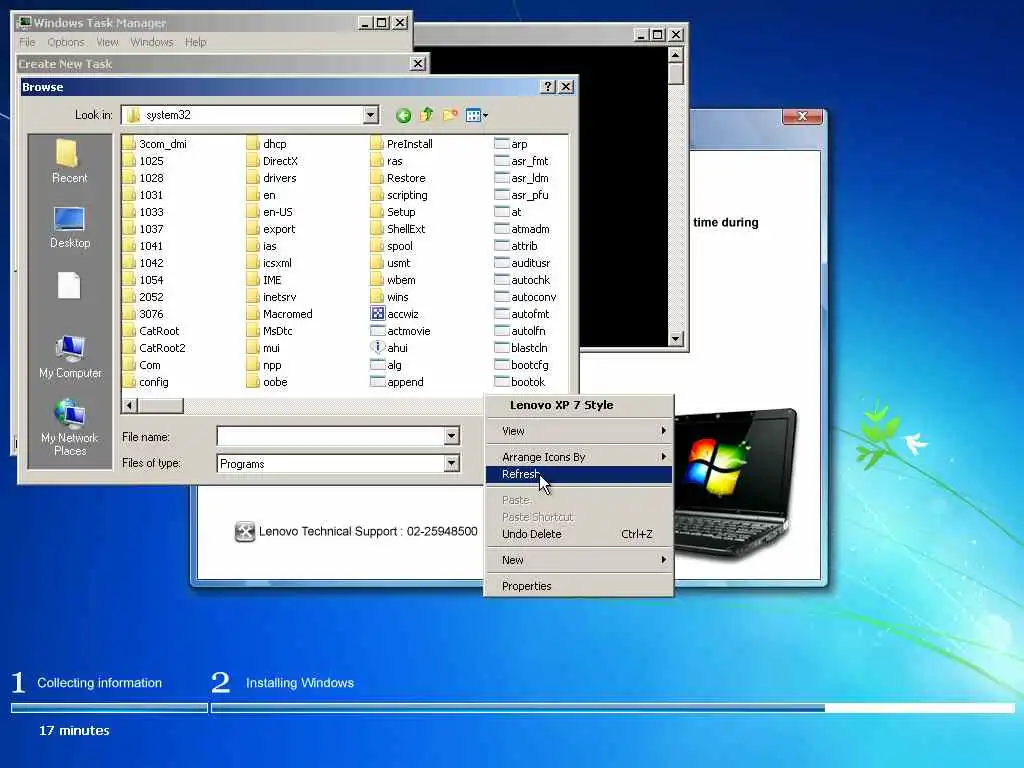Select the actmovie file
Screen dimensions: 1024x768
400,331
